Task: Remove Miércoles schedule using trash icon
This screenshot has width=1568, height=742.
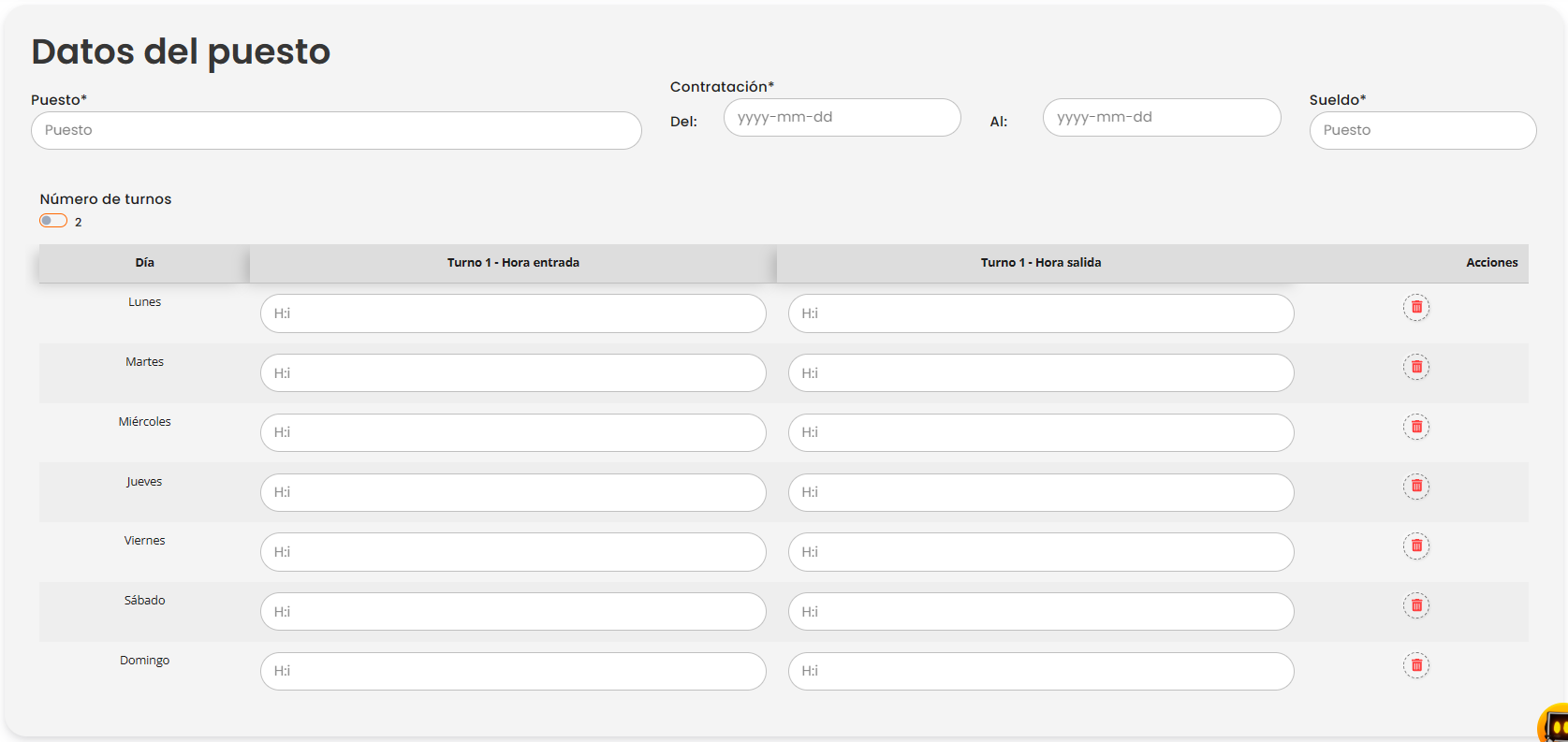Action: coord(1415,427)
